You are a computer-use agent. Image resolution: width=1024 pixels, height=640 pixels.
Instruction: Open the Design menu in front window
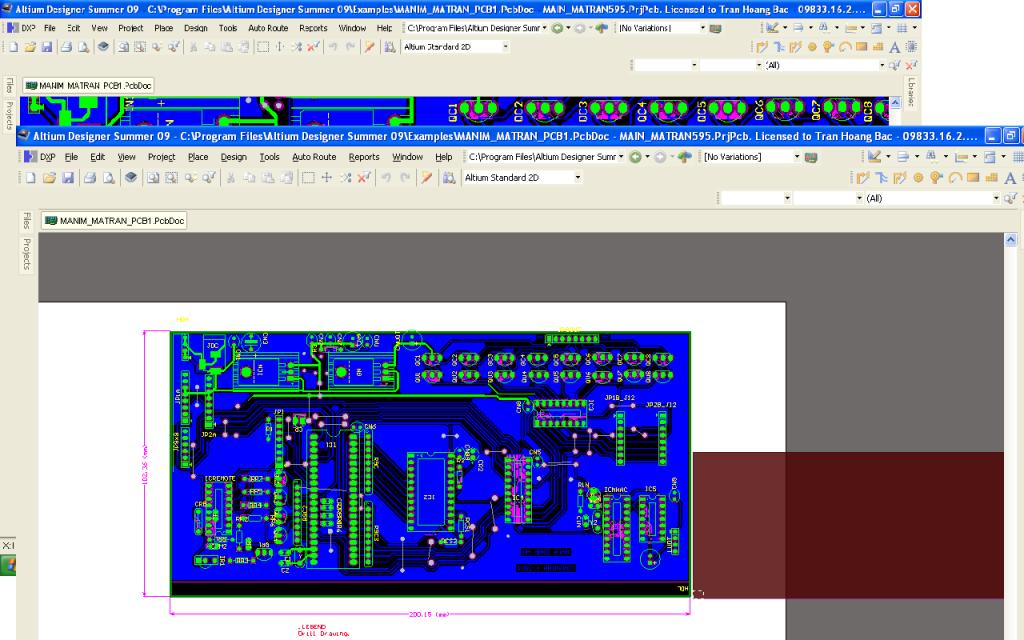[x=233, y=157]
